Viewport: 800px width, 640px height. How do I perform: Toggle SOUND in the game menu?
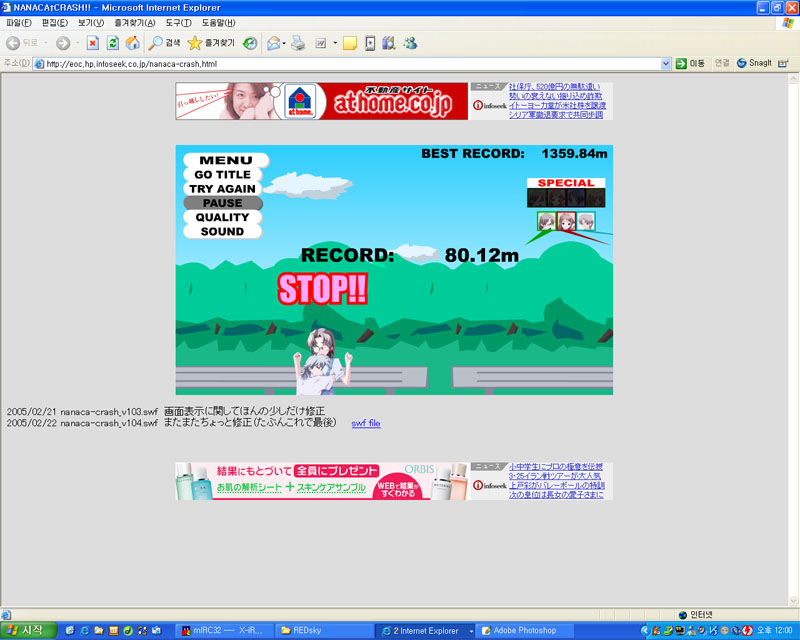[222, 231]
